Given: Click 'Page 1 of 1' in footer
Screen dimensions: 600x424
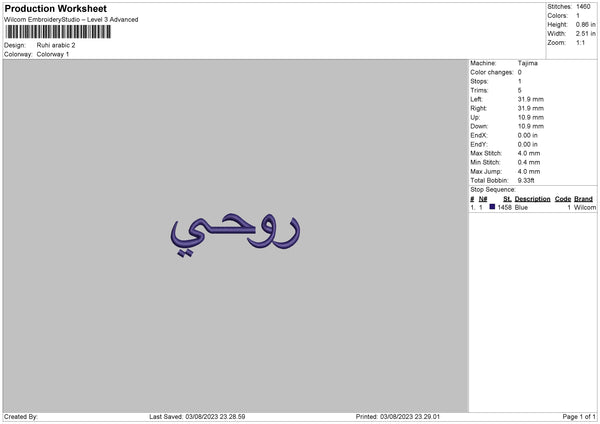Looking at the screenshot, I should [x=579, y=417].
